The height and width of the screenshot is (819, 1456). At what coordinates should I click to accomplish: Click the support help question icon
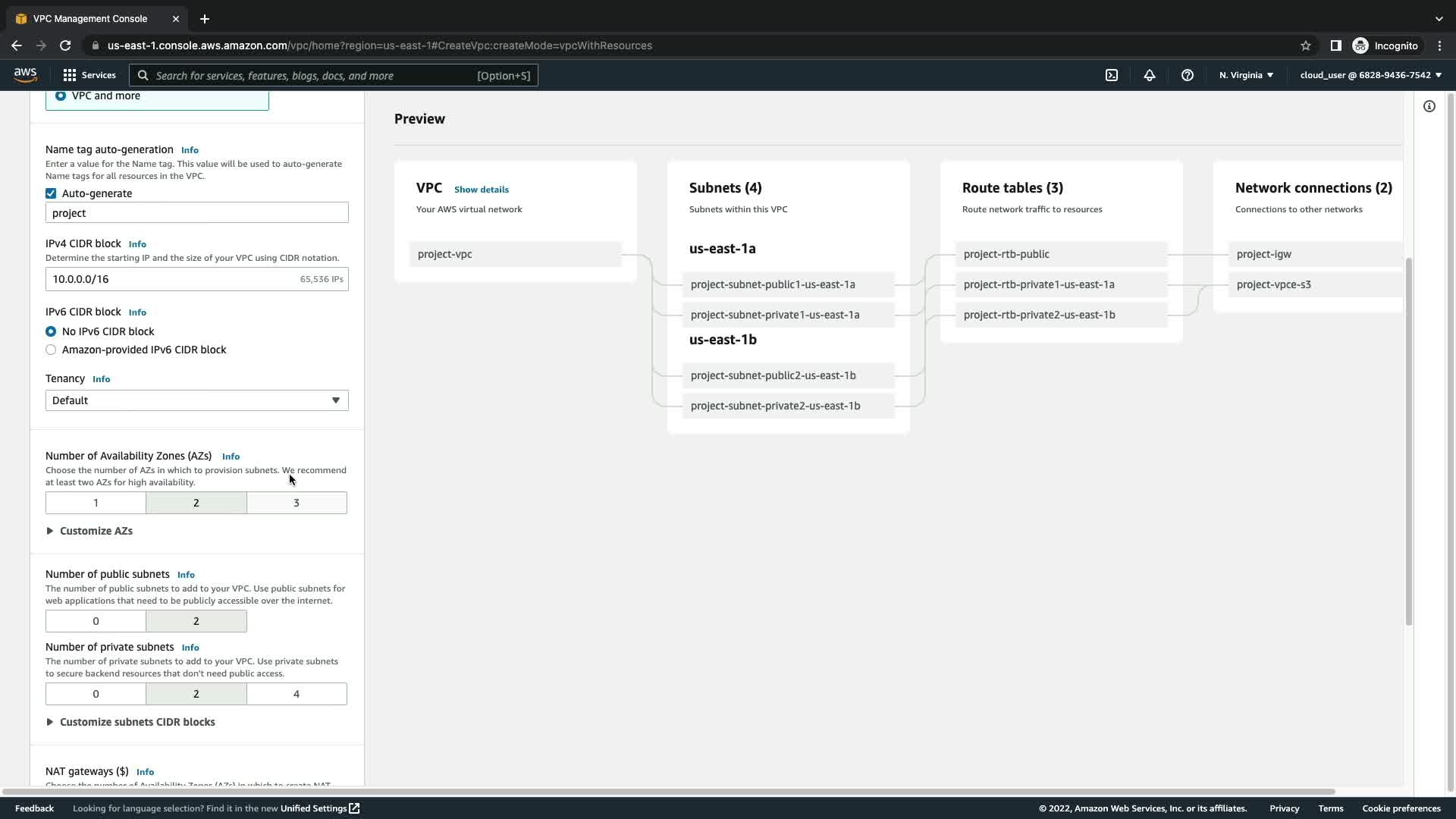tap(1188, 75)
